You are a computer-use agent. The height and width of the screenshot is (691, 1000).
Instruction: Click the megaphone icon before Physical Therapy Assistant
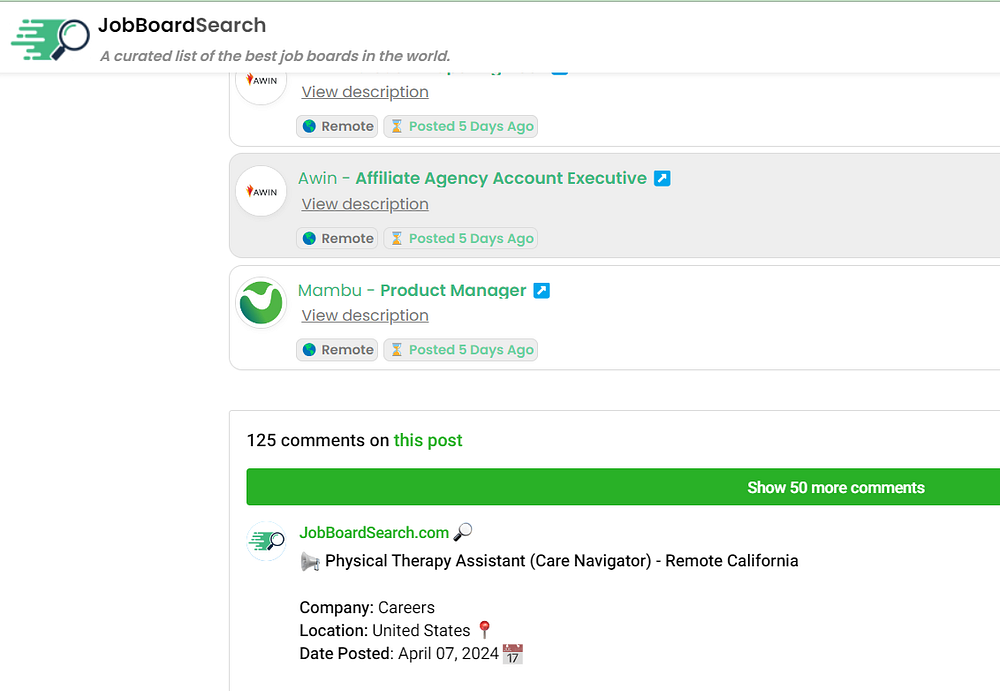pyautogui.click(x=310, y=562)
